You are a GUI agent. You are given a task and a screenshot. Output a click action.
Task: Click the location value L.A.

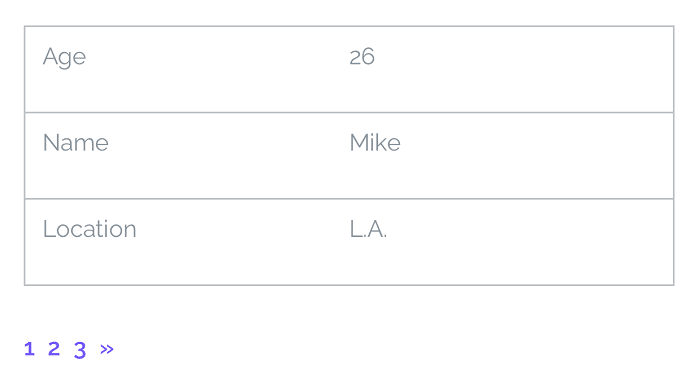click(368, 229)
